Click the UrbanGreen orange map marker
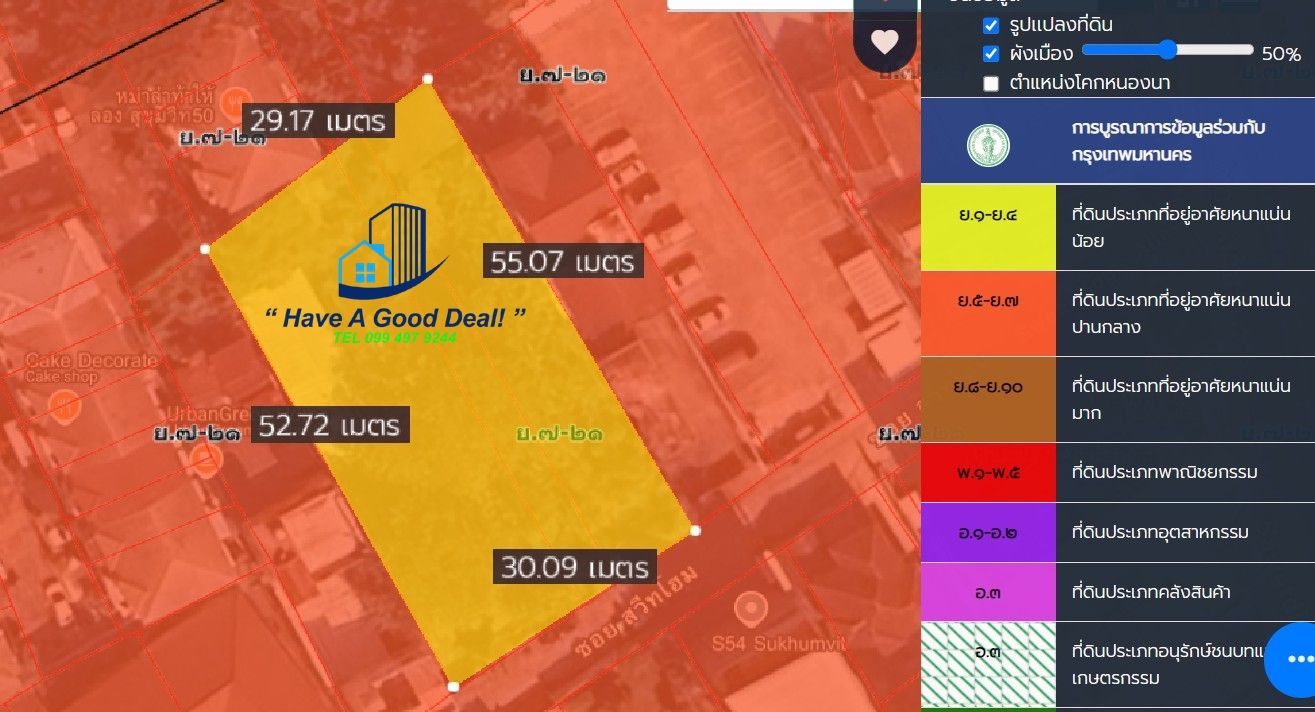 [207, 459]
